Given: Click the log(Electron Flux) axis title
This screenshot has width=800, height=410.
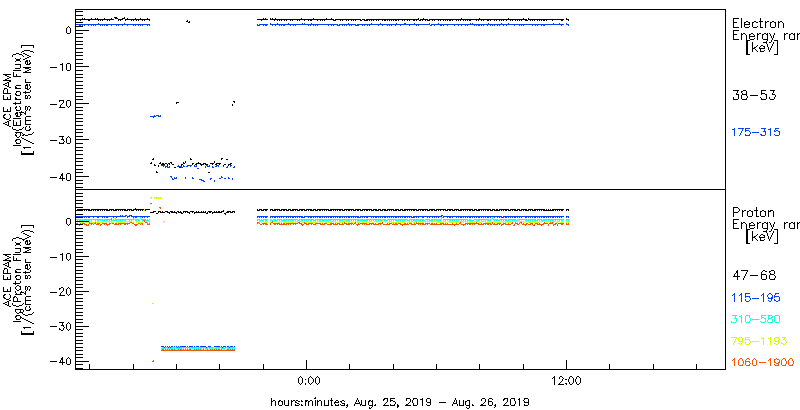Looking at the screenshot, I should click(19, 99).
